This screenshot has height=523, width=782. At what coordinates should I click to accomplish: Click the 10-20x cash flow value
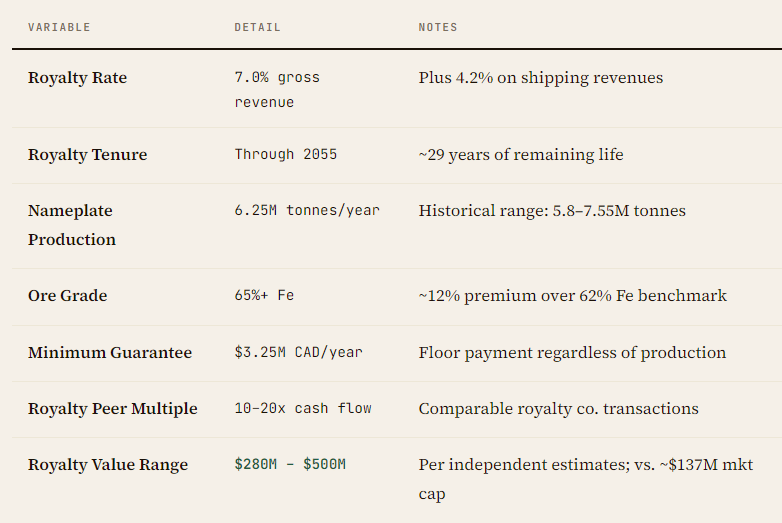302,409
